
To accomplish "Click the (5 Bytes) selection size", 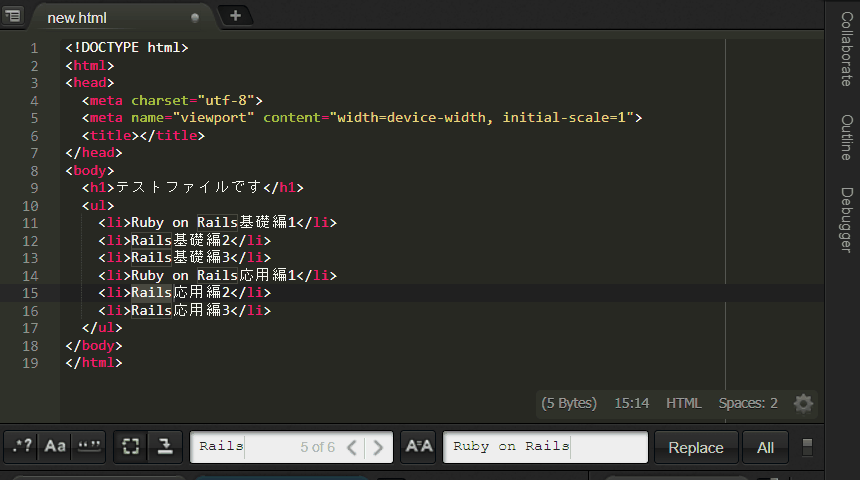I will tap(569, 403).
